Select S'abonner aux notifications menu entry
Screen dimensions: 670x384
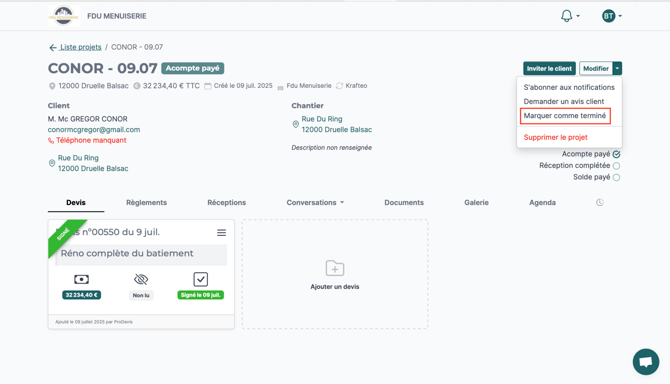(569, 87)
